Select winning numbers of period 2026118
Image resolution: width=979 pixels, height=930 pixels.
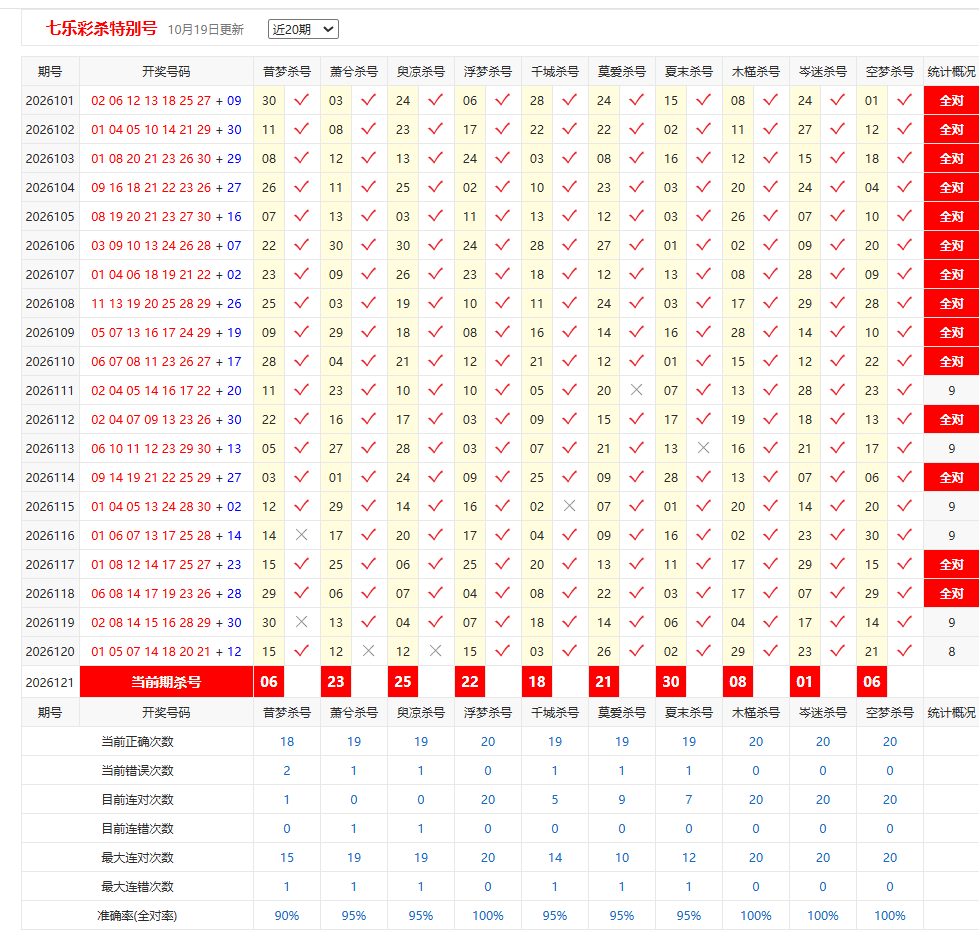166,594
